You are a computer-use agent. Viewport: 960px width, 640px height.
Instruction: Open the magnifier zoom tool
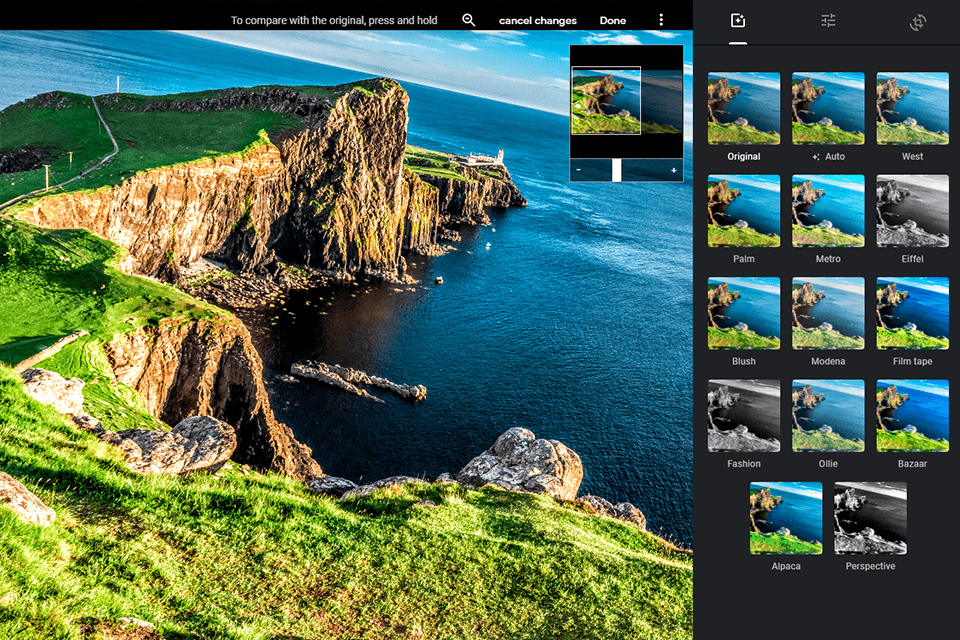(x=469, y=19)
